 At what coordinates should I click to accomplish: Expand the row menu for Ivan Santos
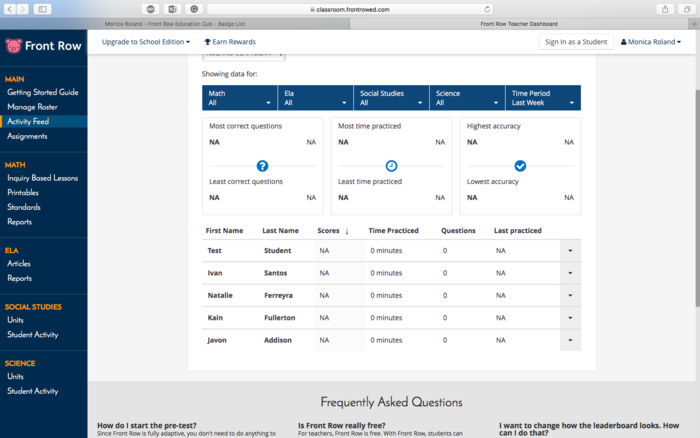click(570, 273)
